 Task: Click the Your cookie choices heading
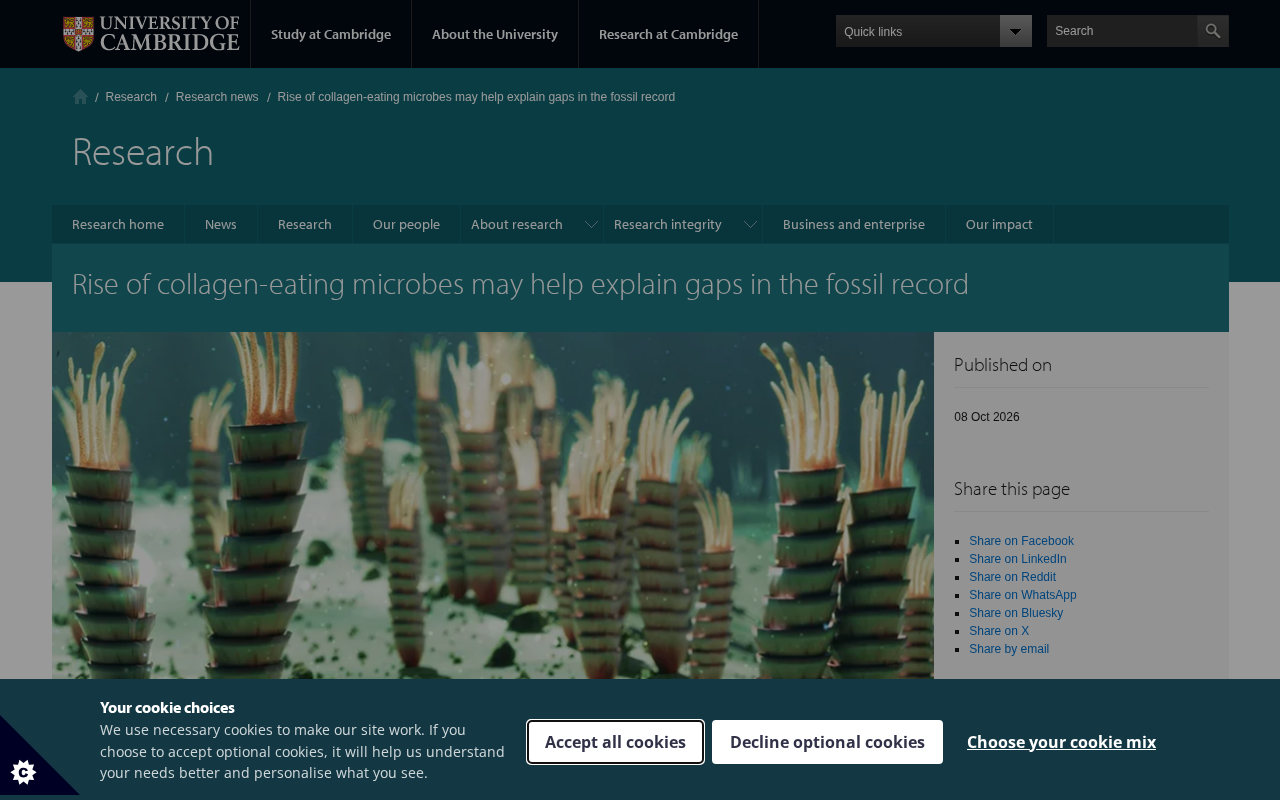[x=167, y=708]
